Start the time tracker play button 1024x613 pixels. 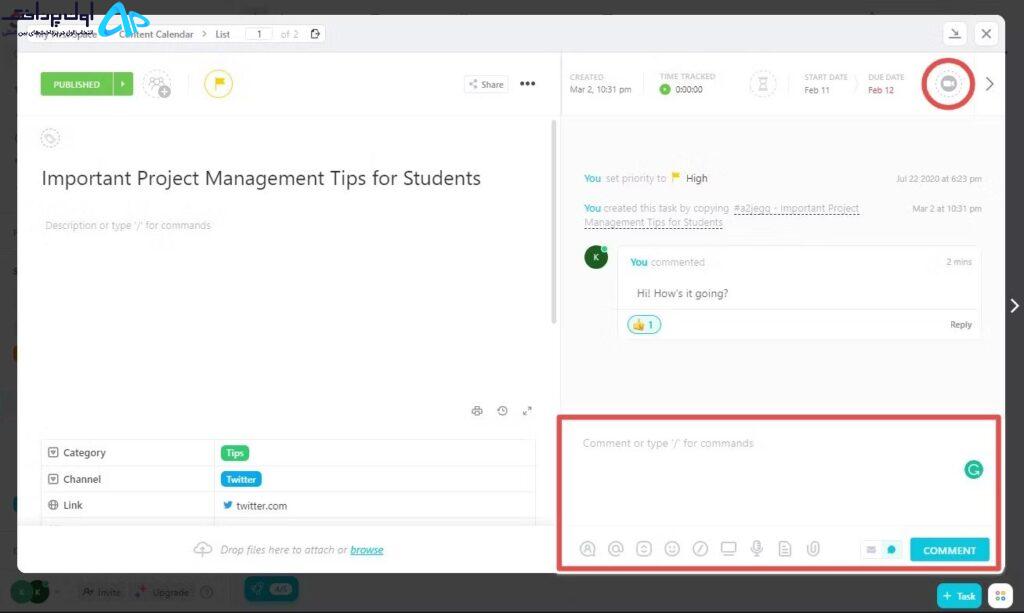pyautogui.click(x=665, y=90)
